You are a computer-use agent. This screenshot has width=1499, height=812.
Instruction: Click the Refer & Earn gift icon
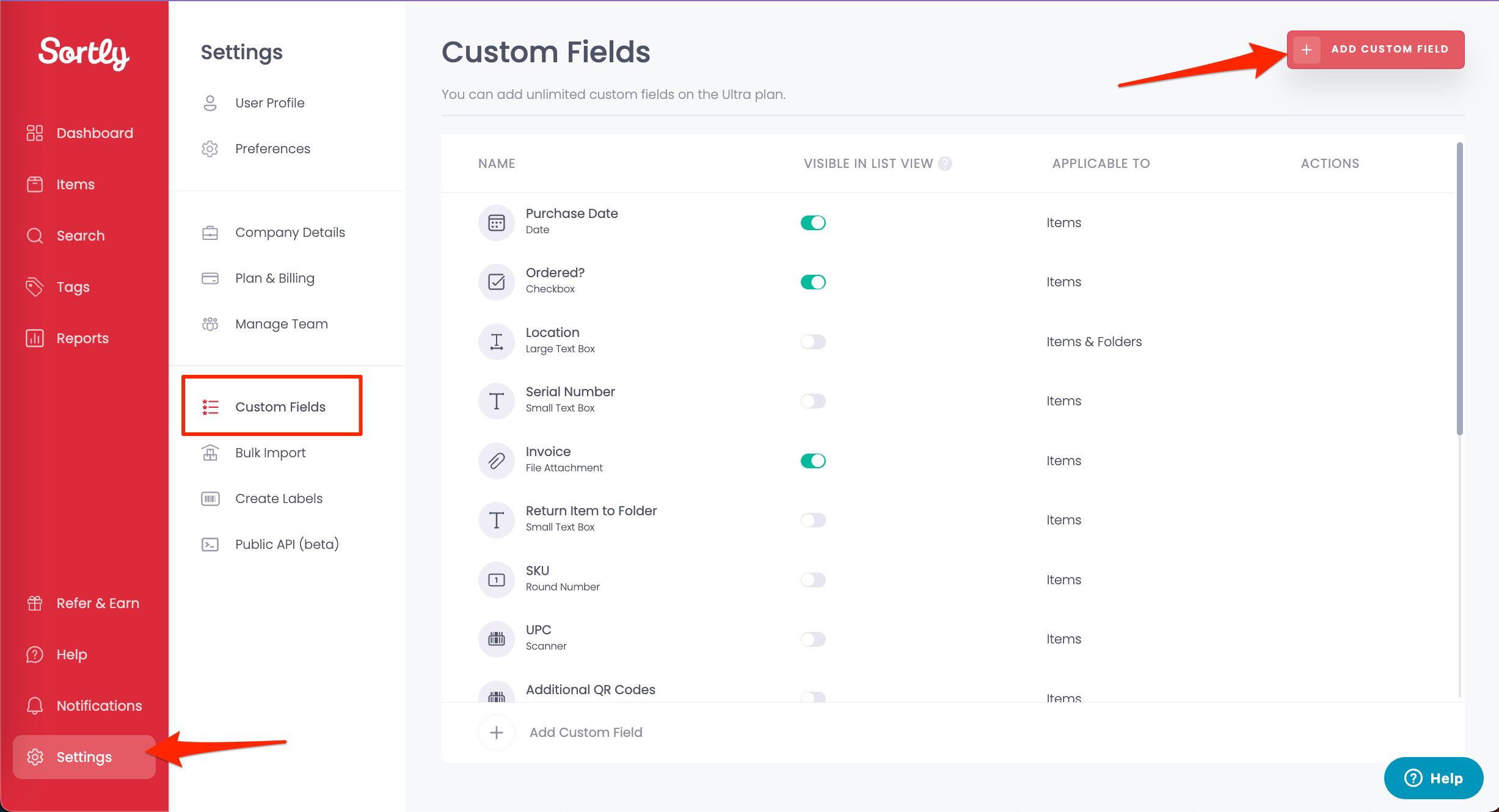pyautogui.click(x=34, y=603)
